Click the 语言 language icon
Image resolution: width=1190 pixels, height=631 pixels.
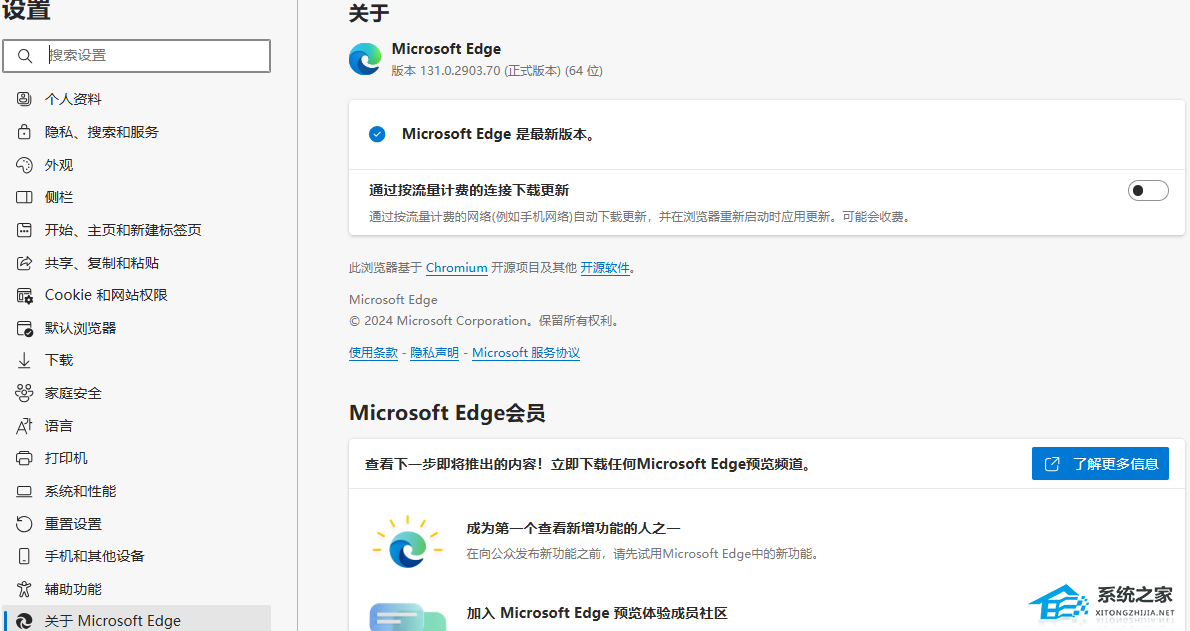[x=24, y=426]
